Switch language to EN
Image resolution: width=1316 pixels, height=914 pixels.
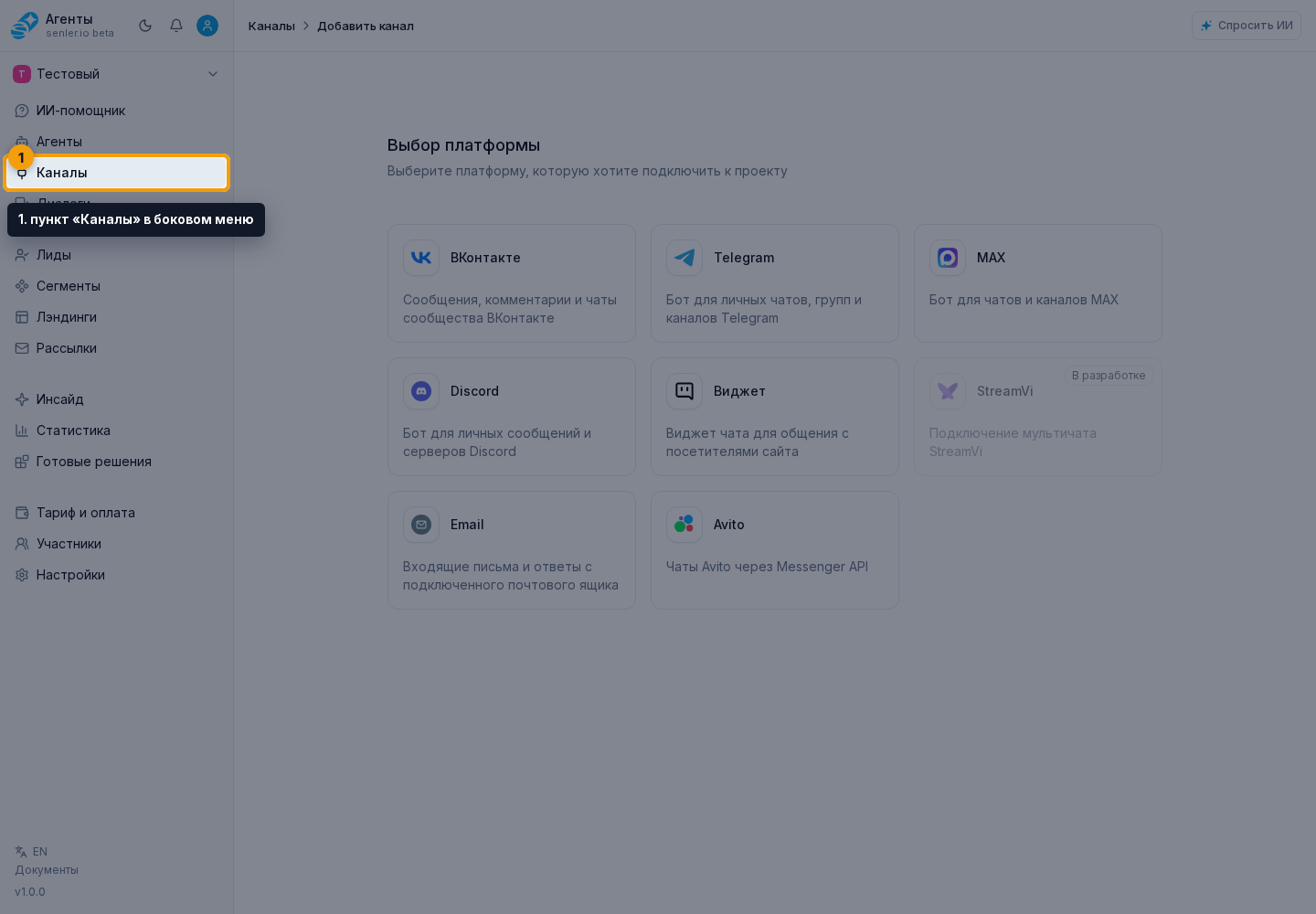click(x=40, y=852)
